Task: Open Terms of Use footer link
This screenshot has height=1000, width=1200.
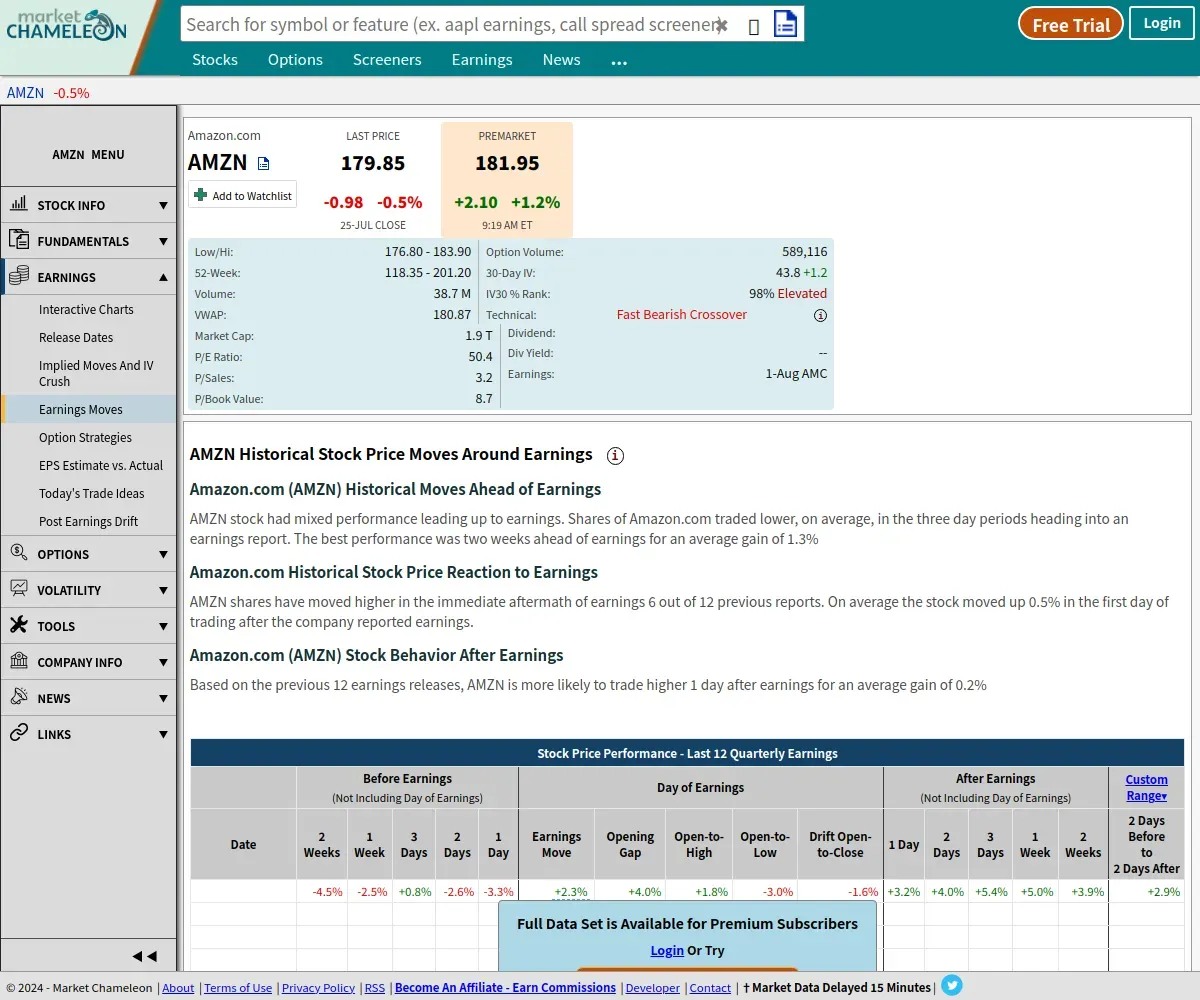Action: pos(238,988)
